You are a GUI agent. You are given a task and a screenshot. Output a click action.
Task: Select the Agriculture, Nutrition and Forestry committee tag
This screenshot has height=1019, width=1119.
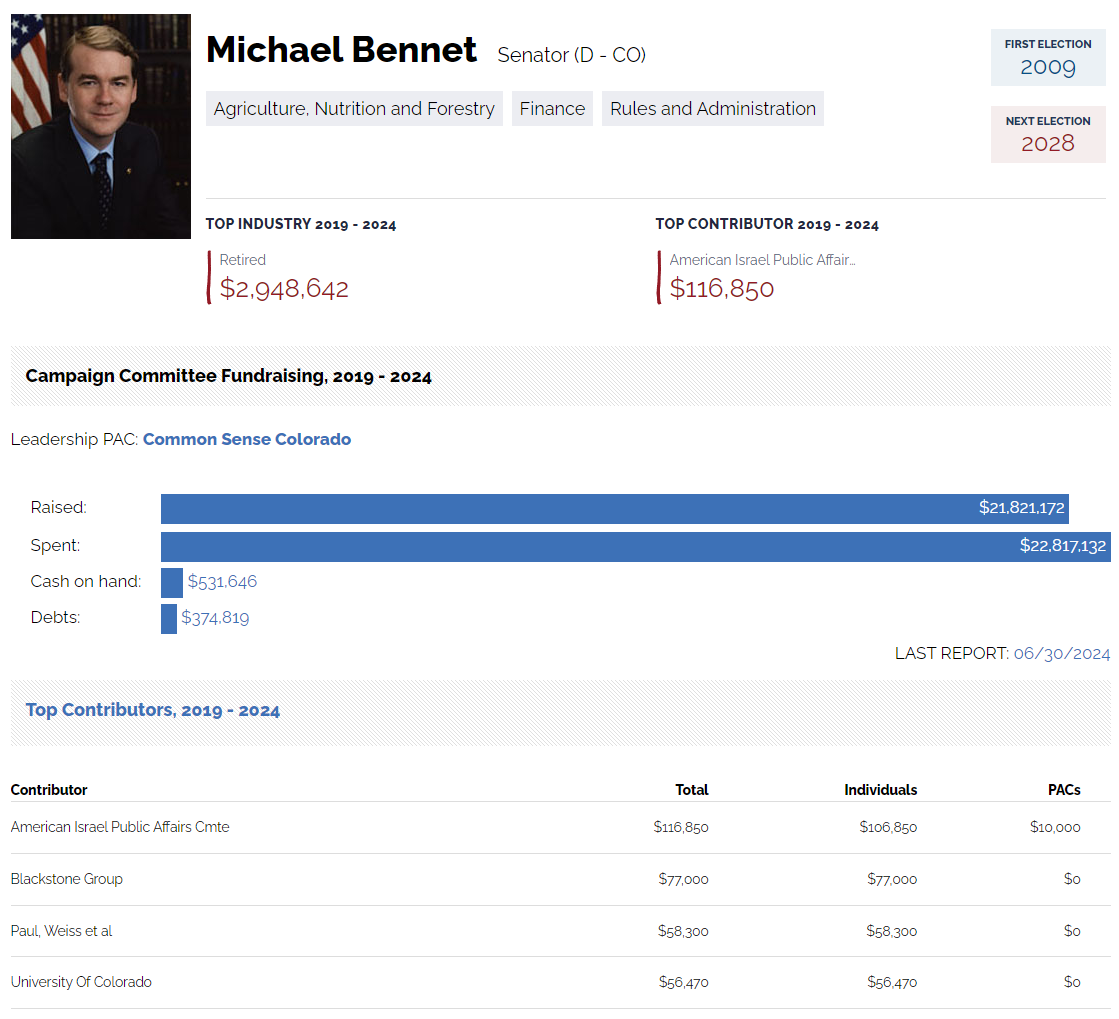(354, 109)
